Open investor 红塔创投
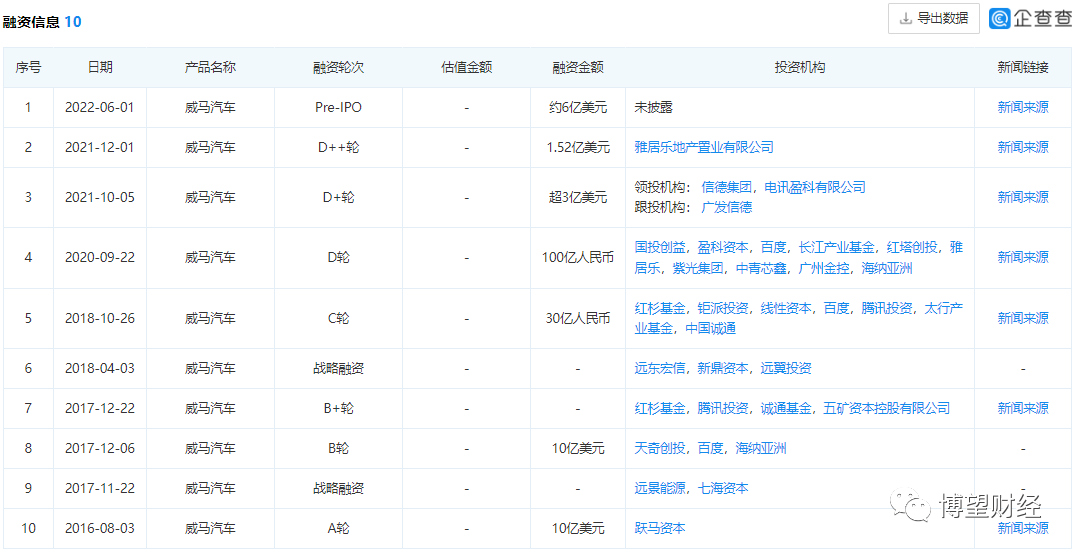This screenshot has width=1076, height=553. click(x=913, y=247)
